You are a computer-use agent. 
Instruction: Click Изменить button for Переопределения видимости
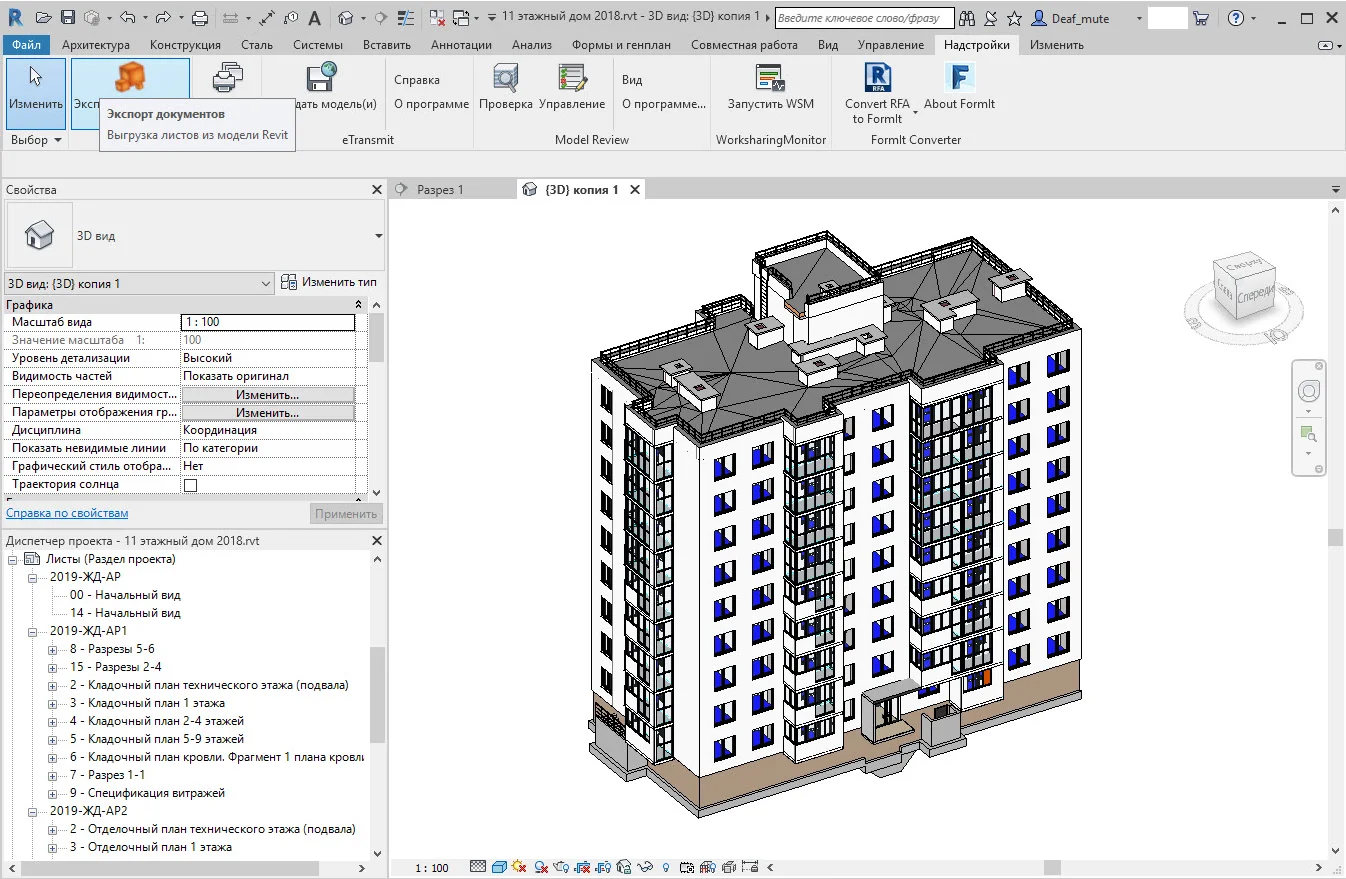pyautogui.click(x=267, y=395)
